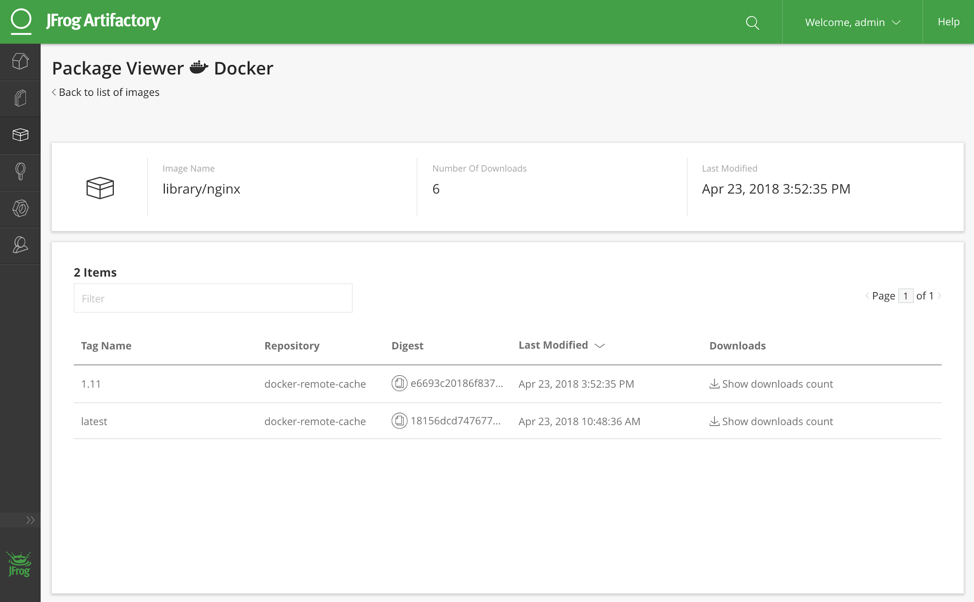
Task: Click Apr 23, 2018 3:52:35 PM in 1.11 row
Action: pos(576,384)
